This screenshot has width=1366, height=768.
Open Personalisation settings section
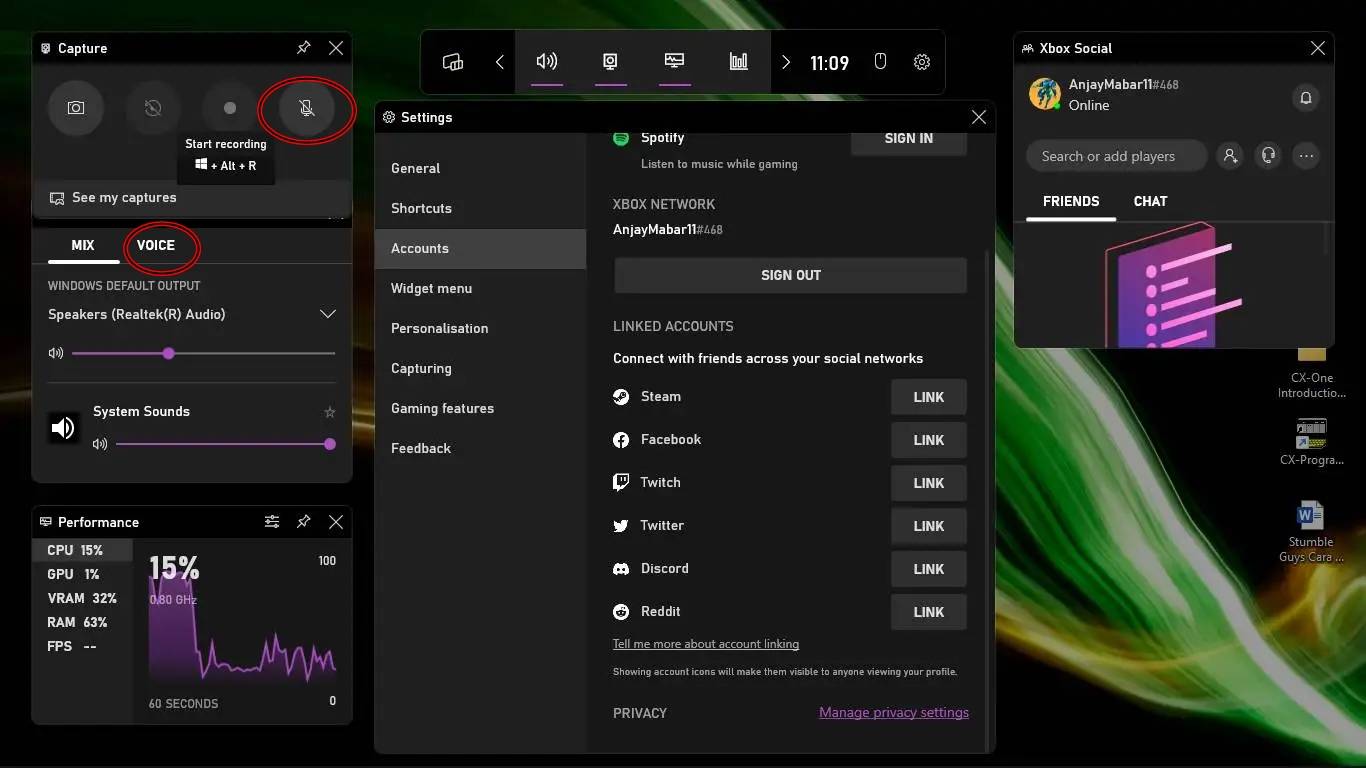[x=480, y=329]
